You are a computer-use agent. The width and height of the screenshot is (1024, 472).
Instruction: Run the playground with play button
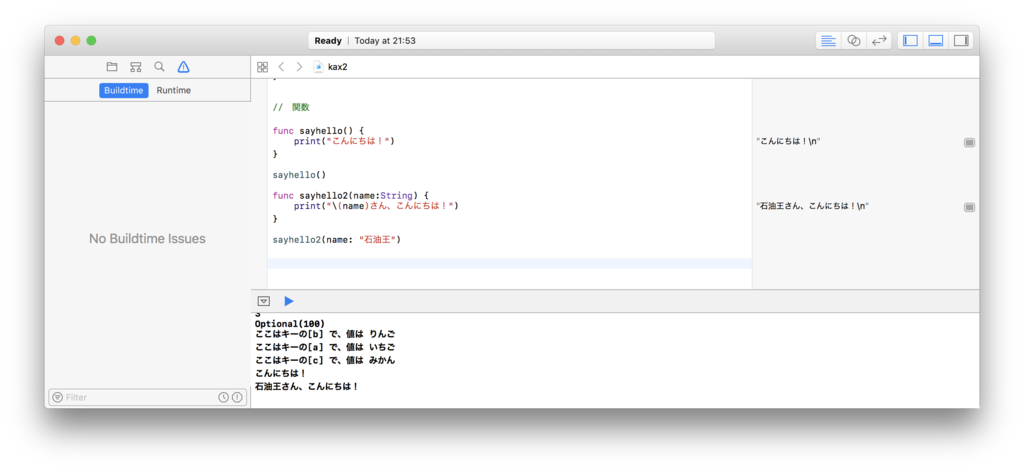tap(289, 301)
